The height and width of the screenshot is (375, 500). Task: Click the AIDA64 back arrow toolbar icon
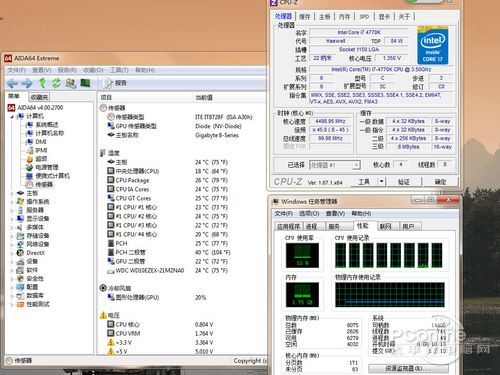coord(12,83)
